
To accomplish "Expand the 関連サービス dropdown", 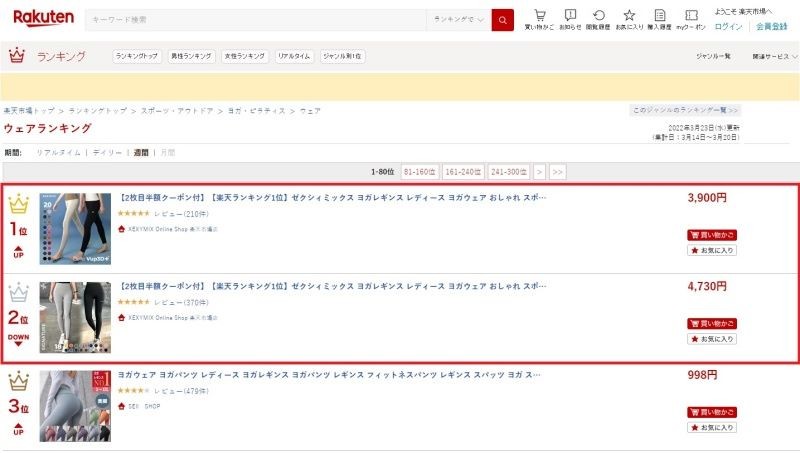I will pos(775,57).
